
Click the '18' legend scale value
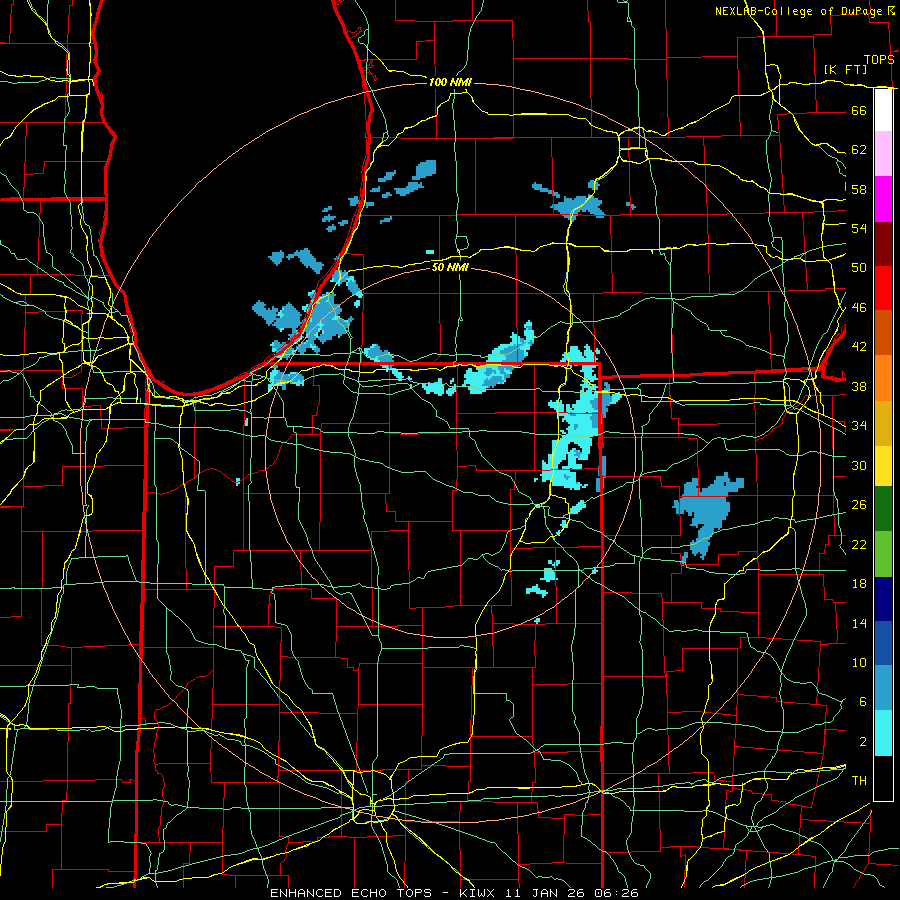point(859,584)
